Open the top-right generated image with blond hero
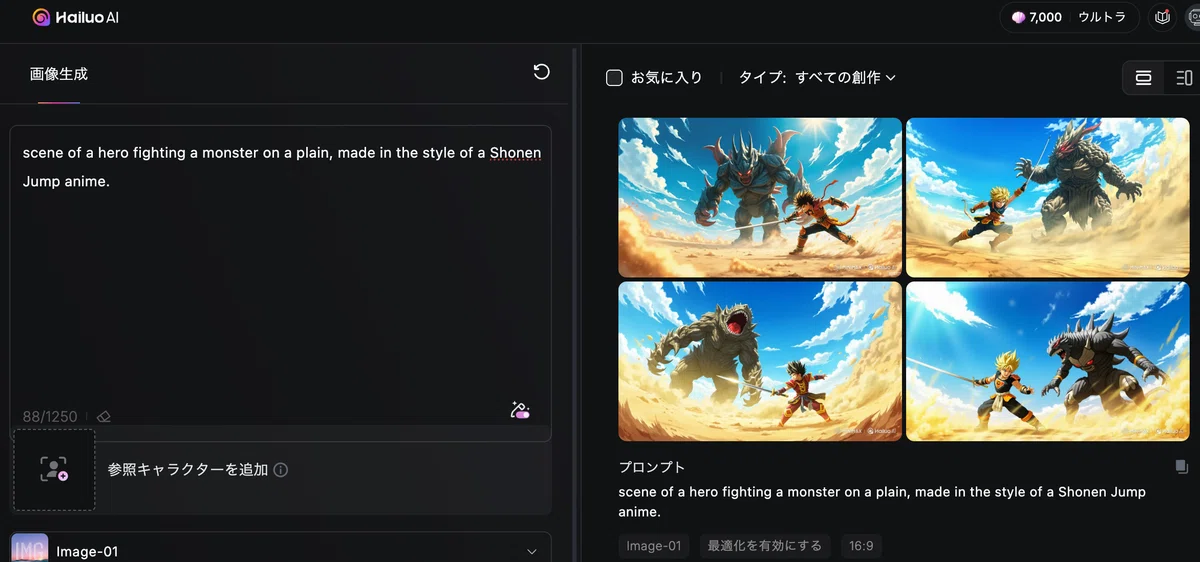 pyautogui.click(x=1047, y=197)
